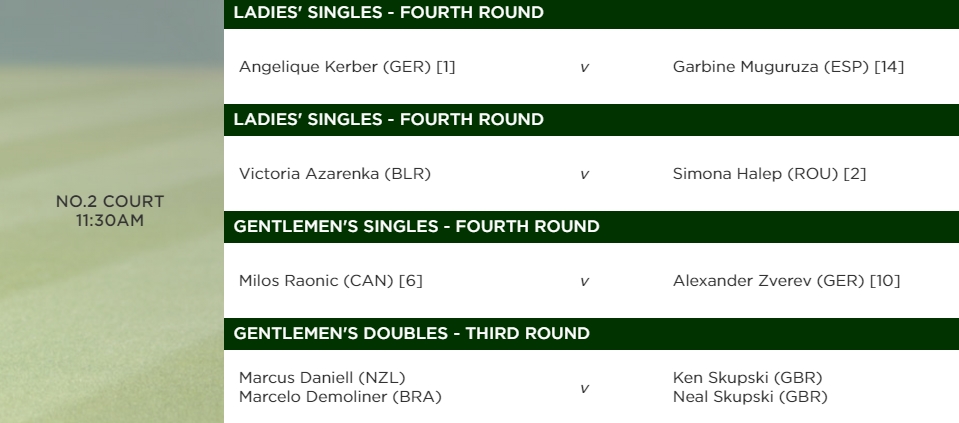The image size is (959, 423).
Task: Click the 11:30AM start time
Action: (x=110, y=220)
